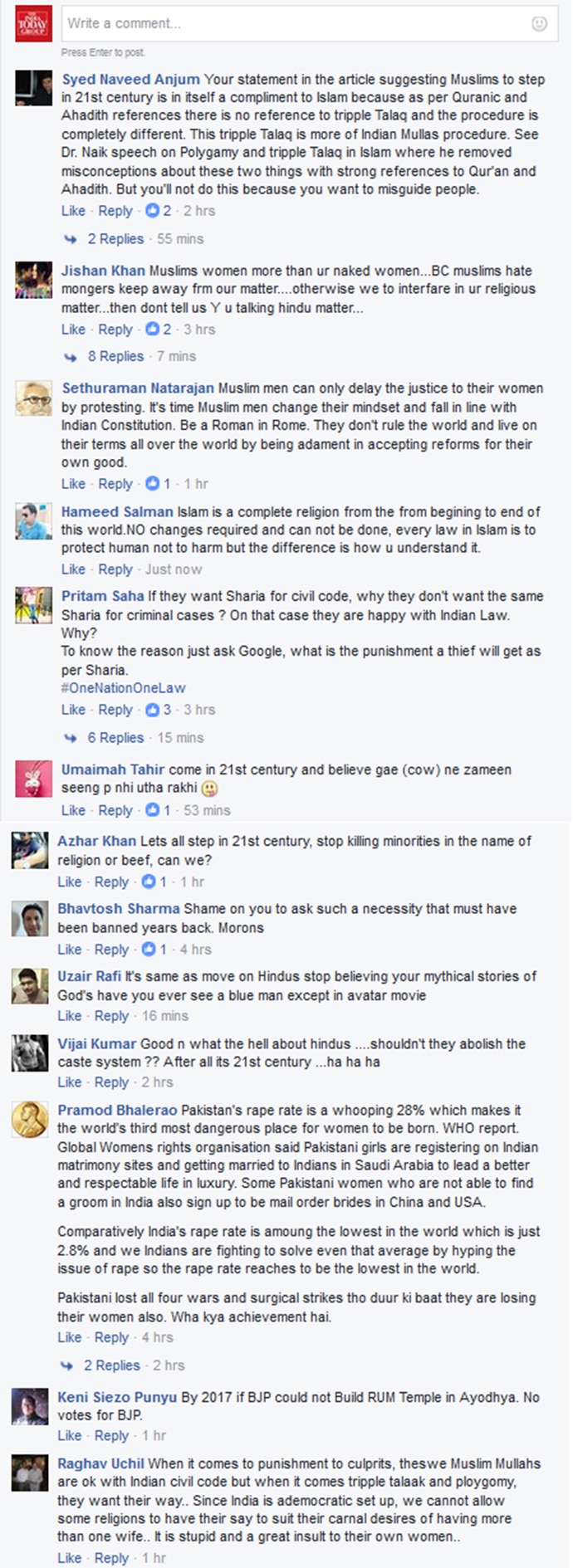Reply to Keni Siezo Punyu's comment
Image resolution: width=573 pixels, height=1568 pixels.
[111, 1435]
